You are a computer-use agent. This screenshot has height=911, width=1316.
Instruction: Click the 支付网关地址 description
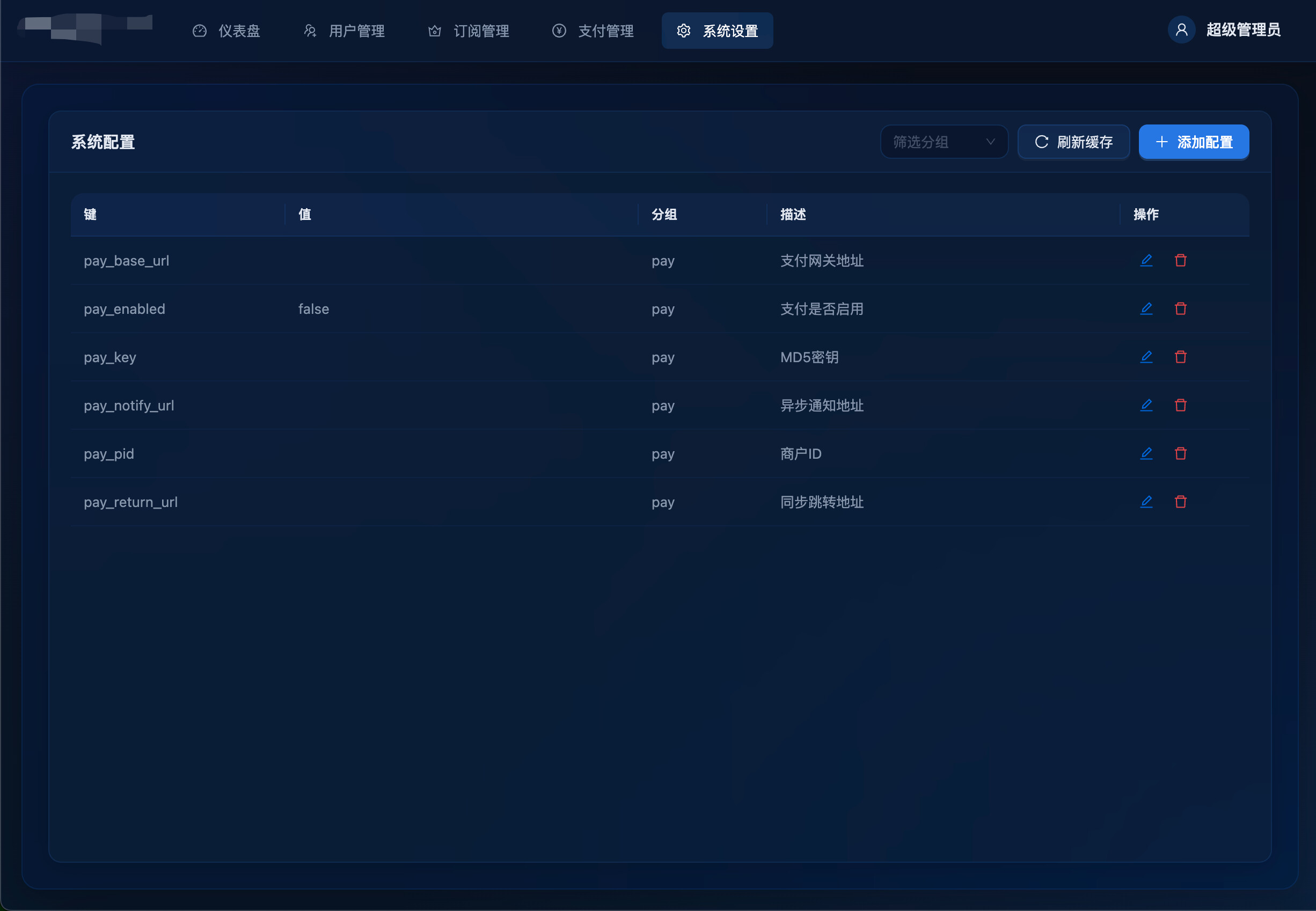click(822, 261)
